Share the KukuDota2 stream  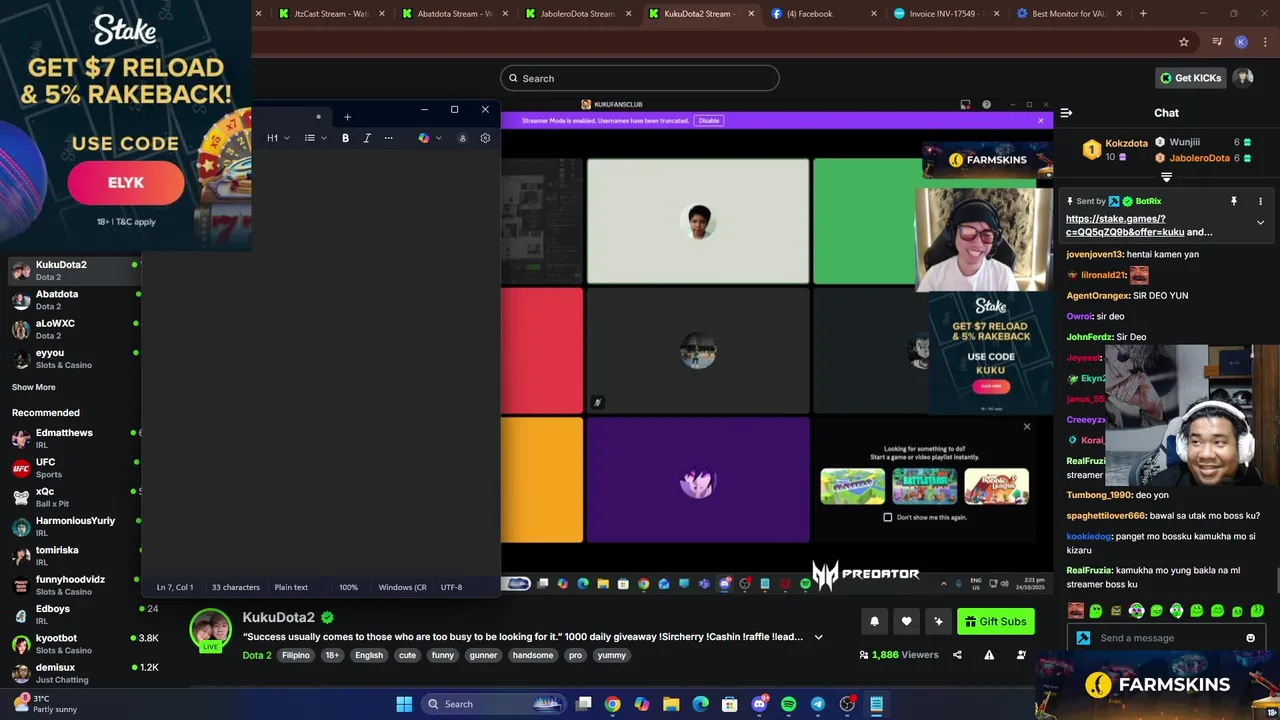957,655
